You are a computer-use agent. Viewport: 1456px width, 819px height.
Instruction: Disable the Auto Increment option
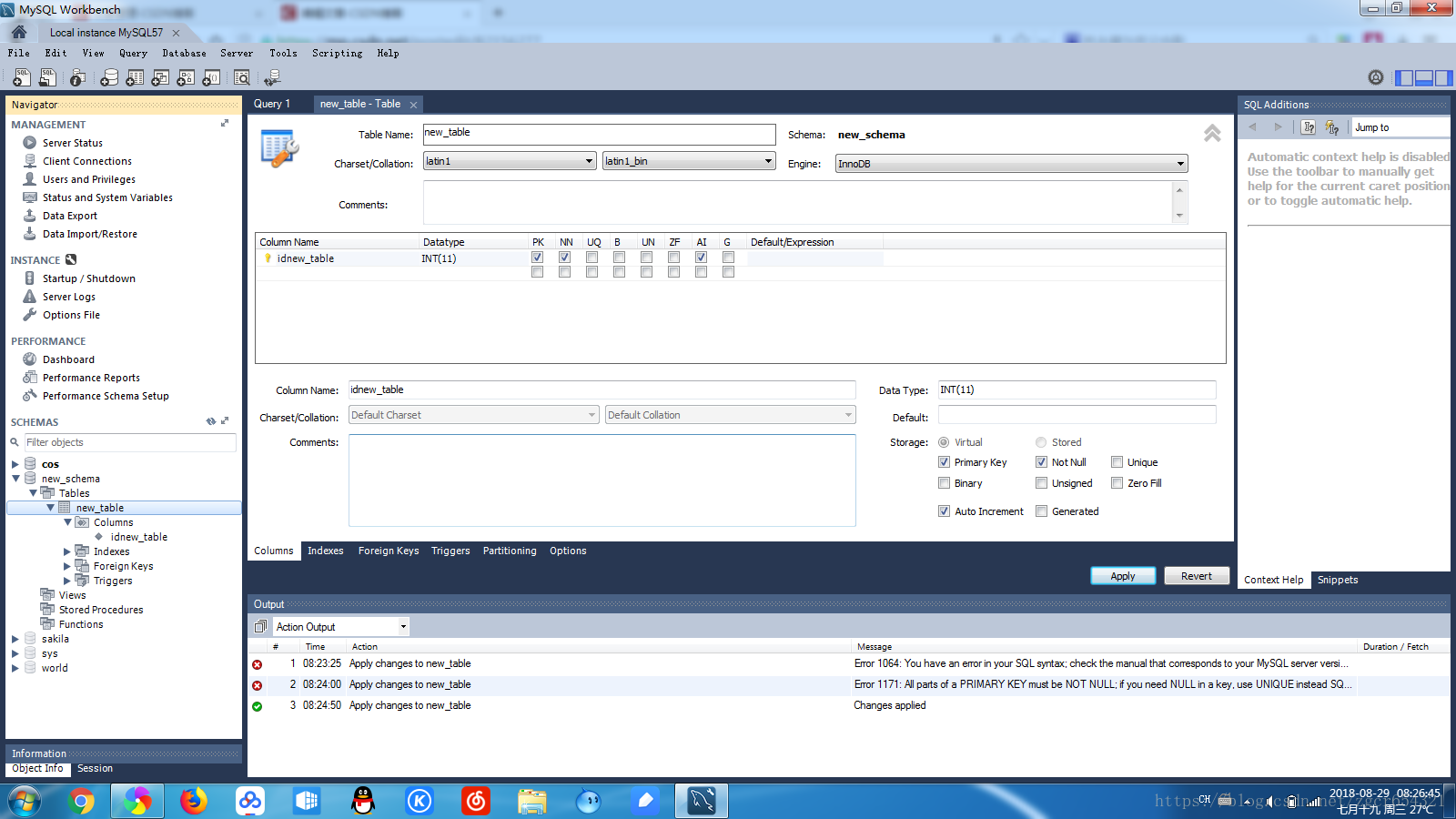pos(944,511)
